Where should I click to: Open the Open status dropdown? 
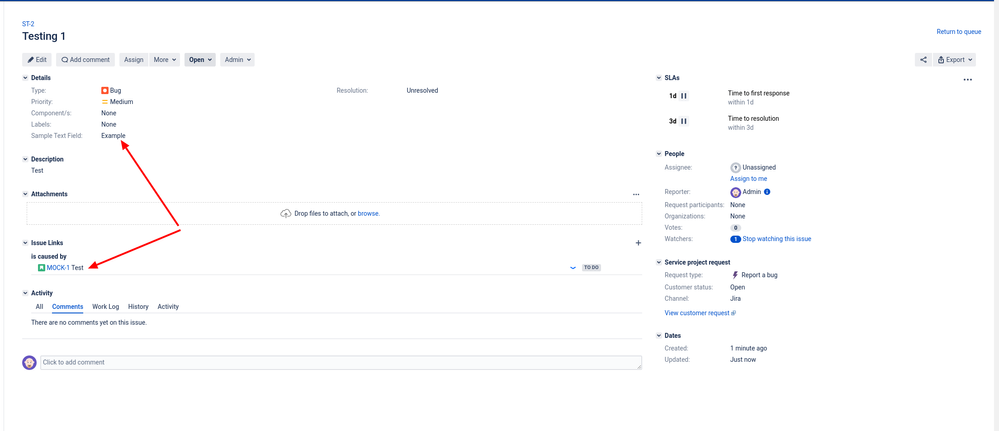[200, 60]
